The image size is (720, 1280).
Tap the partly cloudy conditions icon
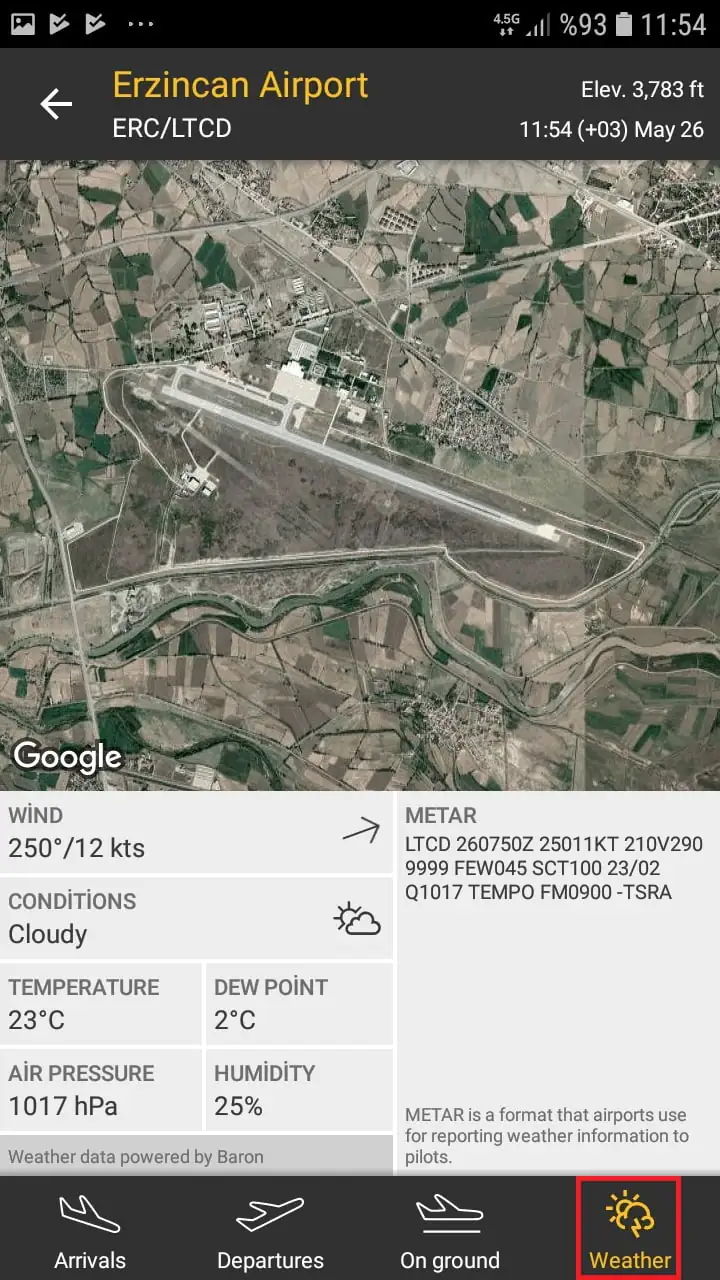pyautogui.click(x=357, y=918)
